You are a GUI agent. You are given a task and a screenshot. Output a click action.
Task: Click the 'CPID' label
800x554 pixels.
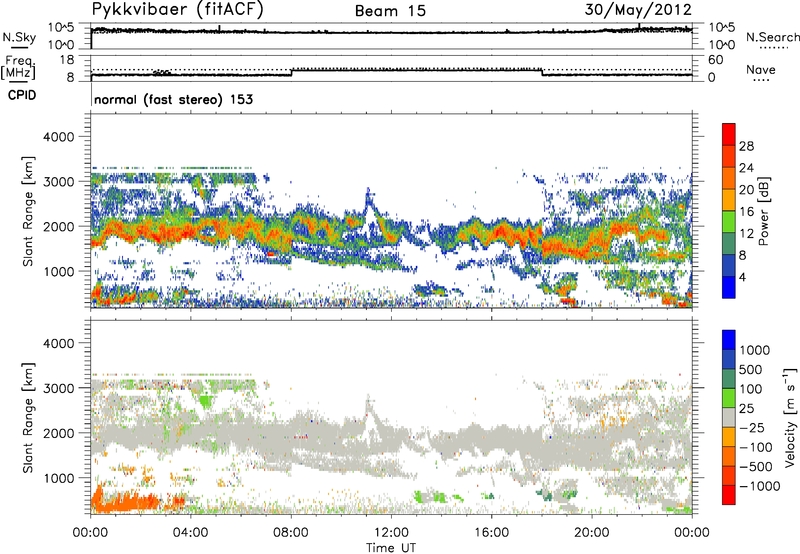(x=22, y=95)
